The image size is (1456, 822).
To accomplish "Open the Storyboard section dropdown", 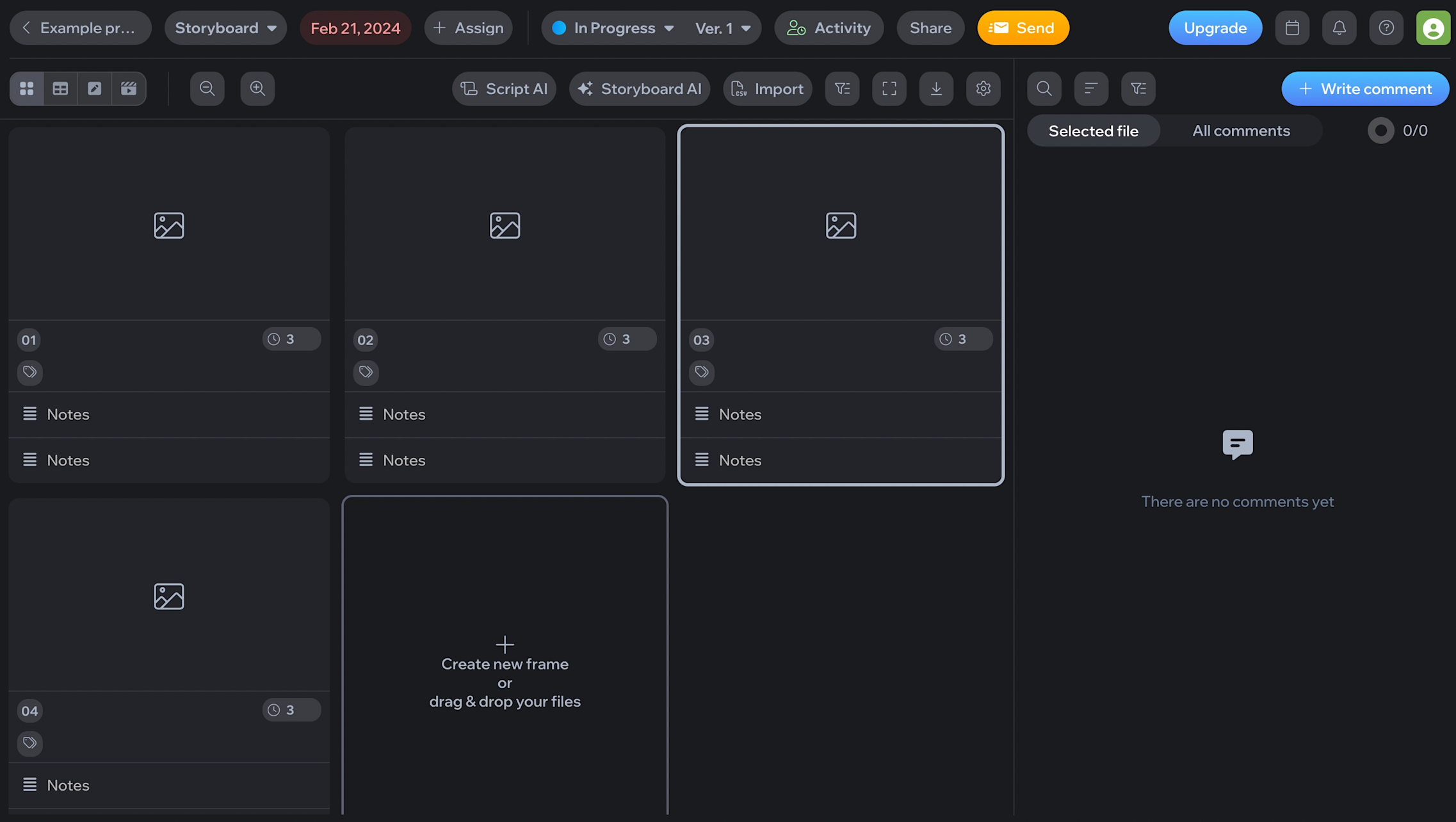I will [225, 28].
